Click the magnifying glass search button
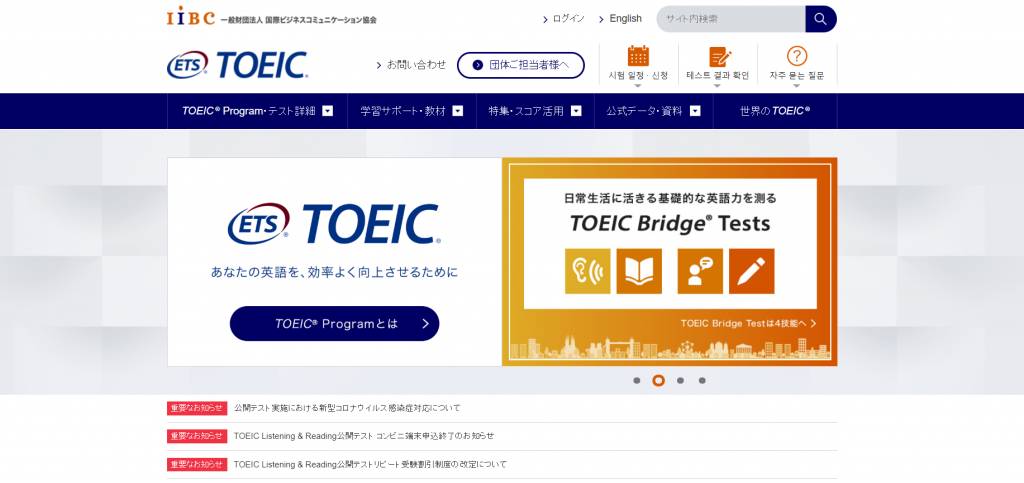The width and height of the screenshot is (1024, 483). (x=821, y=19)
